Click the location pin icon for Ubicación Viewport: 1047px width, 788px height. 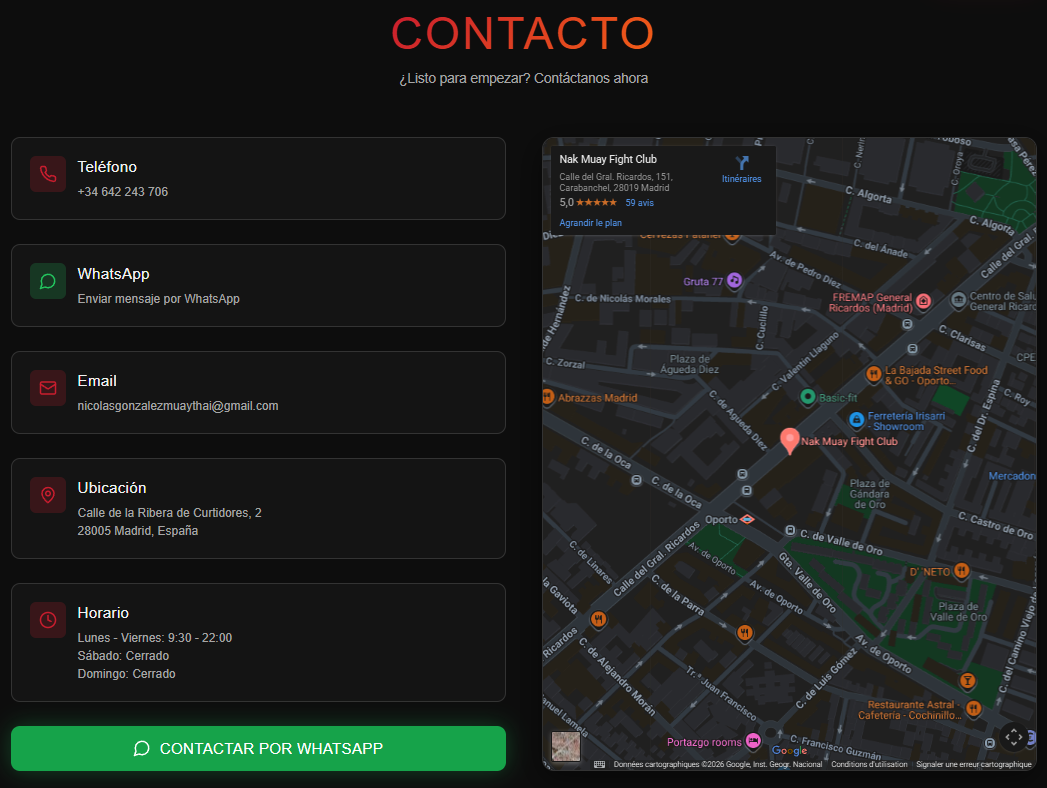pos(47,495)
